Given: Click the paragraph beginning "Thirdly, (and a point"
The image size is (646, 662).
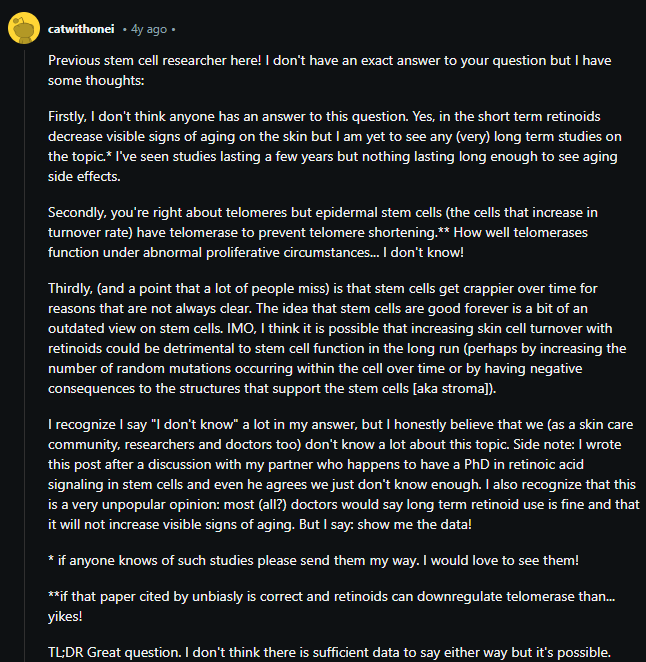Looking at the screenshot, I should pyautogui.click(x=337, y=338).
